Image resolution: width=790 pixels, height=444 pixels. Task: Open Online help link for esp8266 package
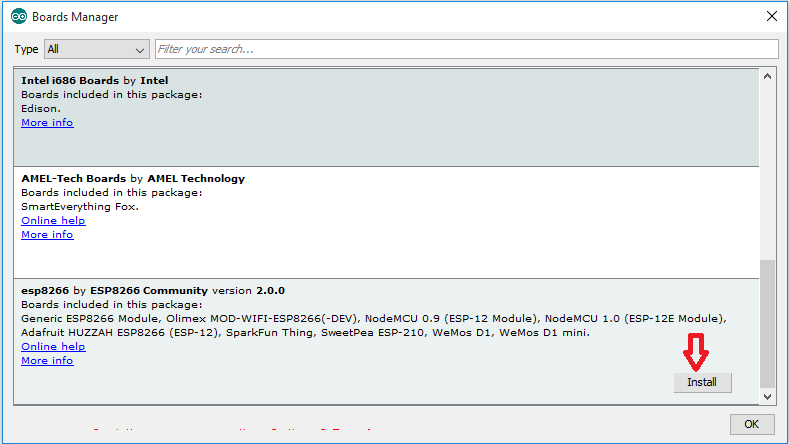click(x=53, y=346)
